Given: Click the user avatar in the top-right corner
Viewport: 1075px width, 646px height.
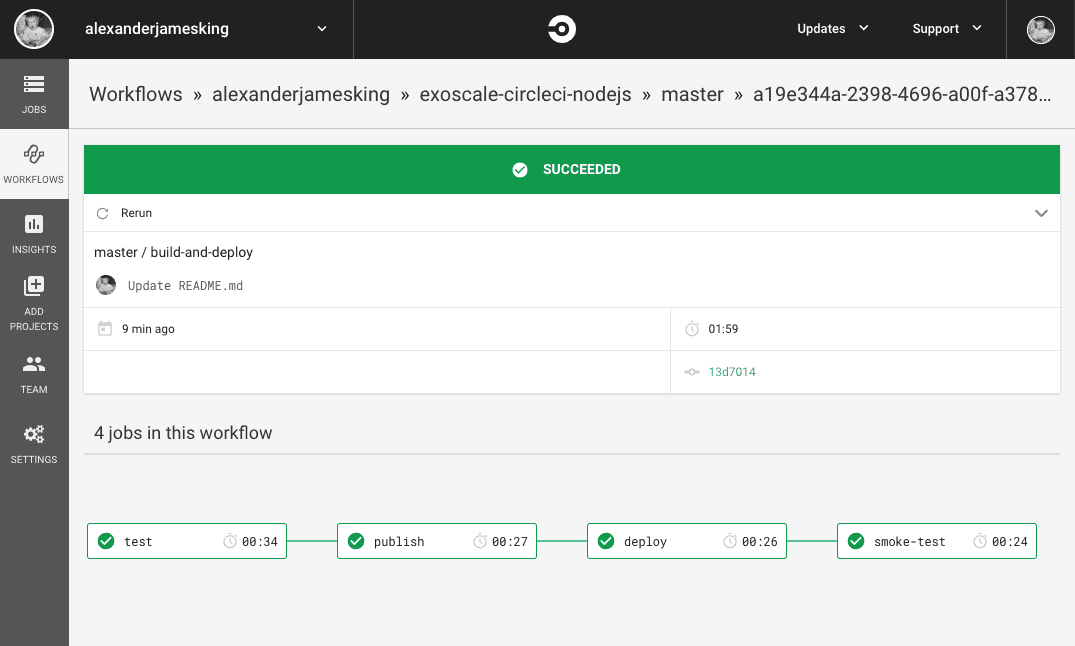Looking at the screenshot, I should click(x=1040, y=29).
